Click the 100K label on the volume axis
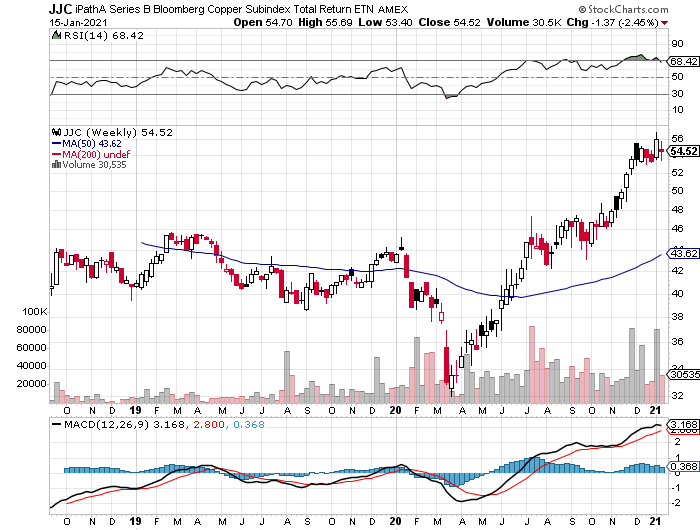The height and width of the screenshot is (530, 700). point(34,312)
